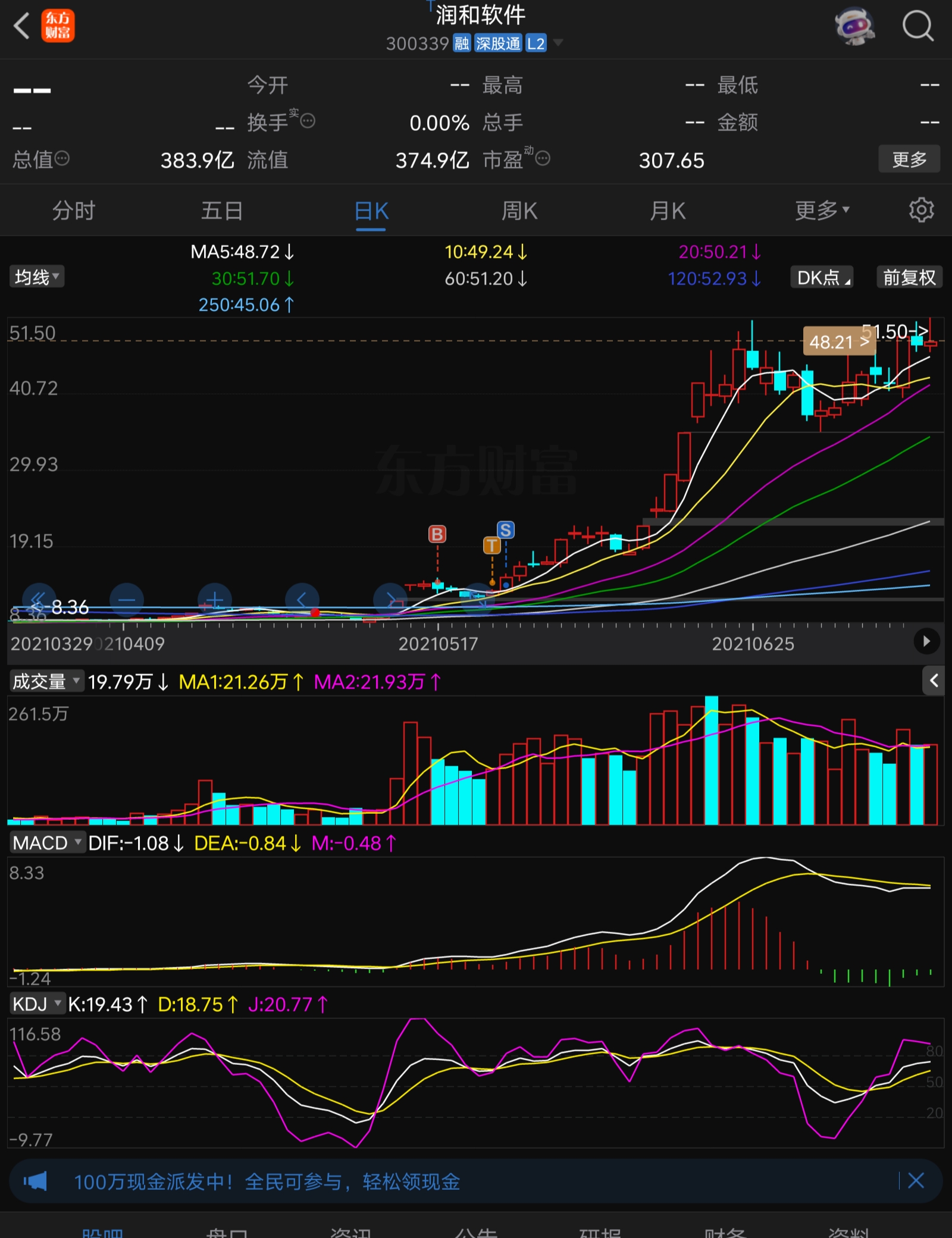Tap the round play arrow on date axis
Viewport: 952px width, 1238px height.
click(926, 641)
